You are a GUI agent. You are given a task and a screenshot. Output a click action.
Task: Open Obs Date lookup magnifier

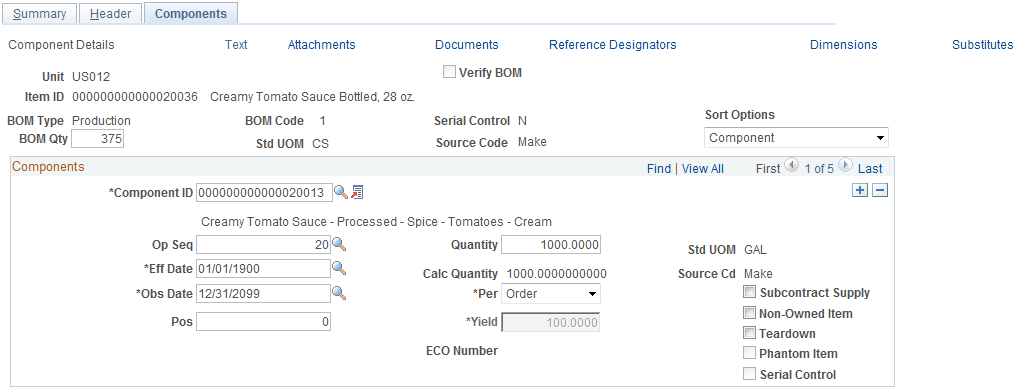coord(339,293)
